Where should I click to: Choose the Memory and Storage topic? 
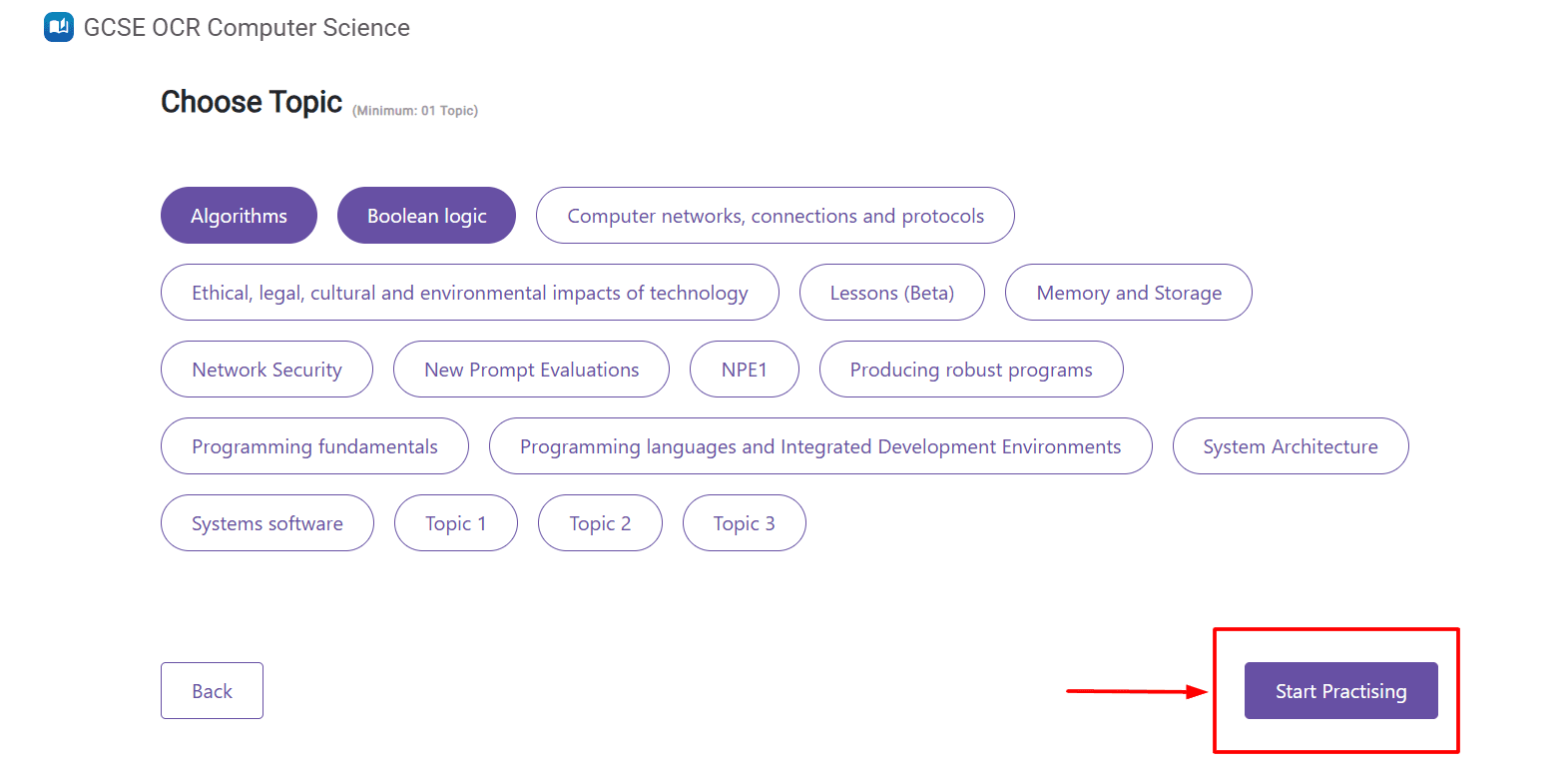[x=1129, y=293]
